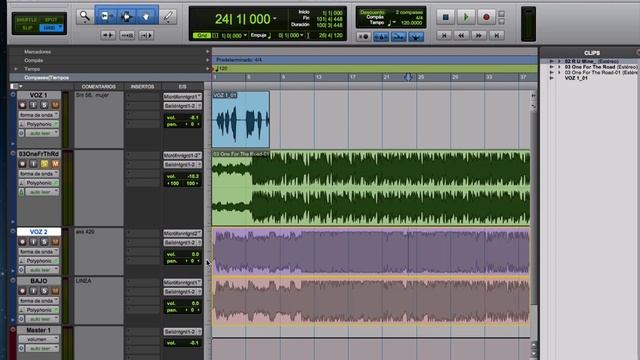Open VOZ 2 track view forma de onda dropdown
The width and height of the screenshot is (640, 360).
(39, 251)
